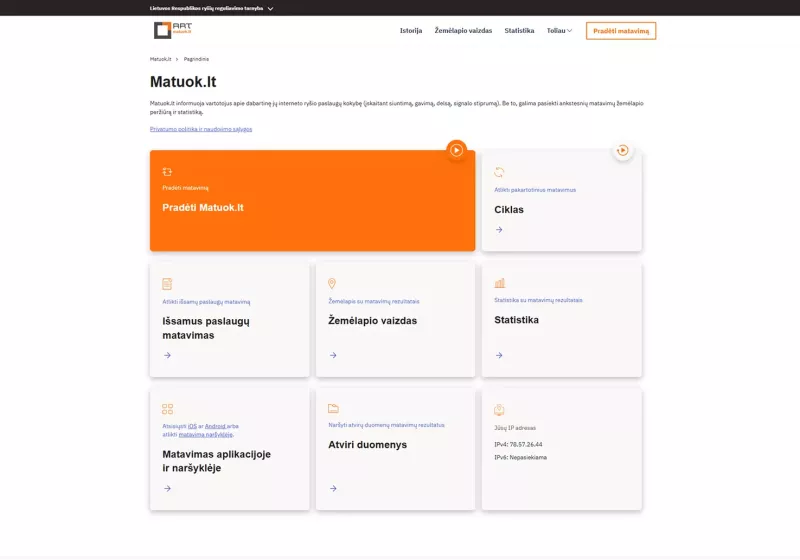Click the folder icon in Atviri duomenys card

tap(333, 409)
